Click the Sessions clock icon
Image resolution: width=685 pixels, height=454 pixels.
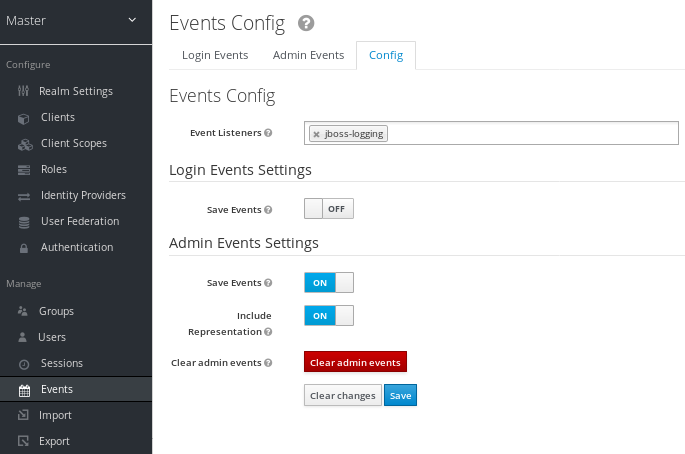(x=24, y=364)
